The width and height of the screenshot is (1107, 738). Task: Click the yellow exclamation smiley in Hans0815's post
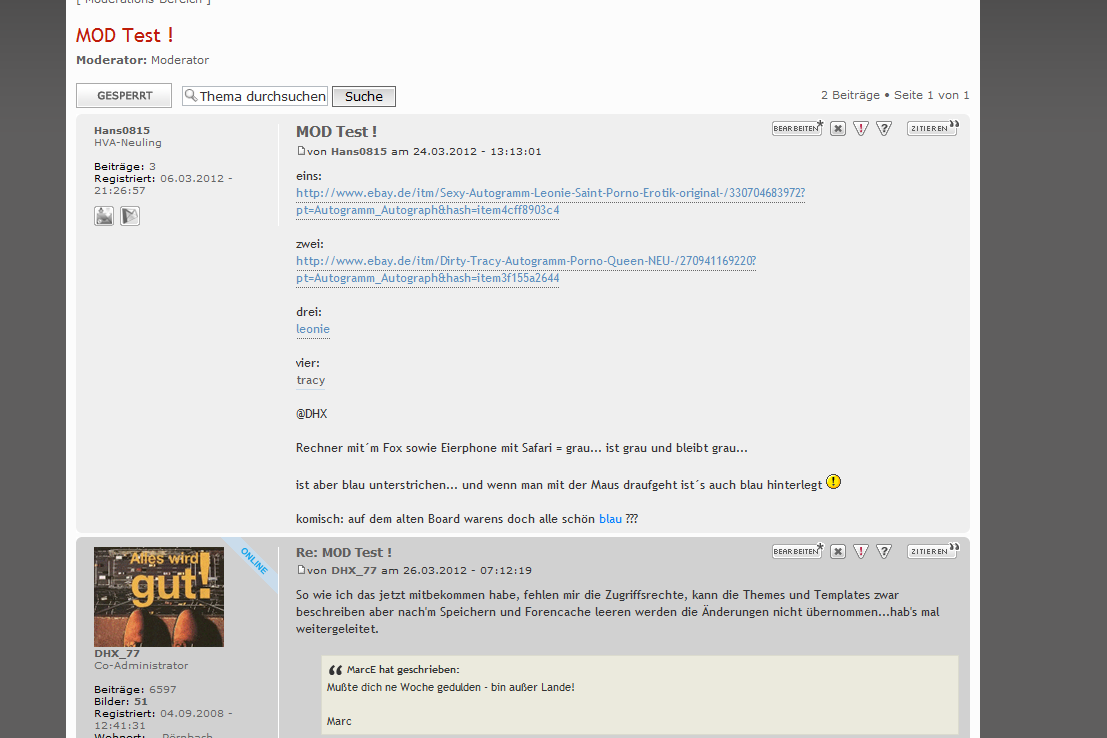point(834,482)
